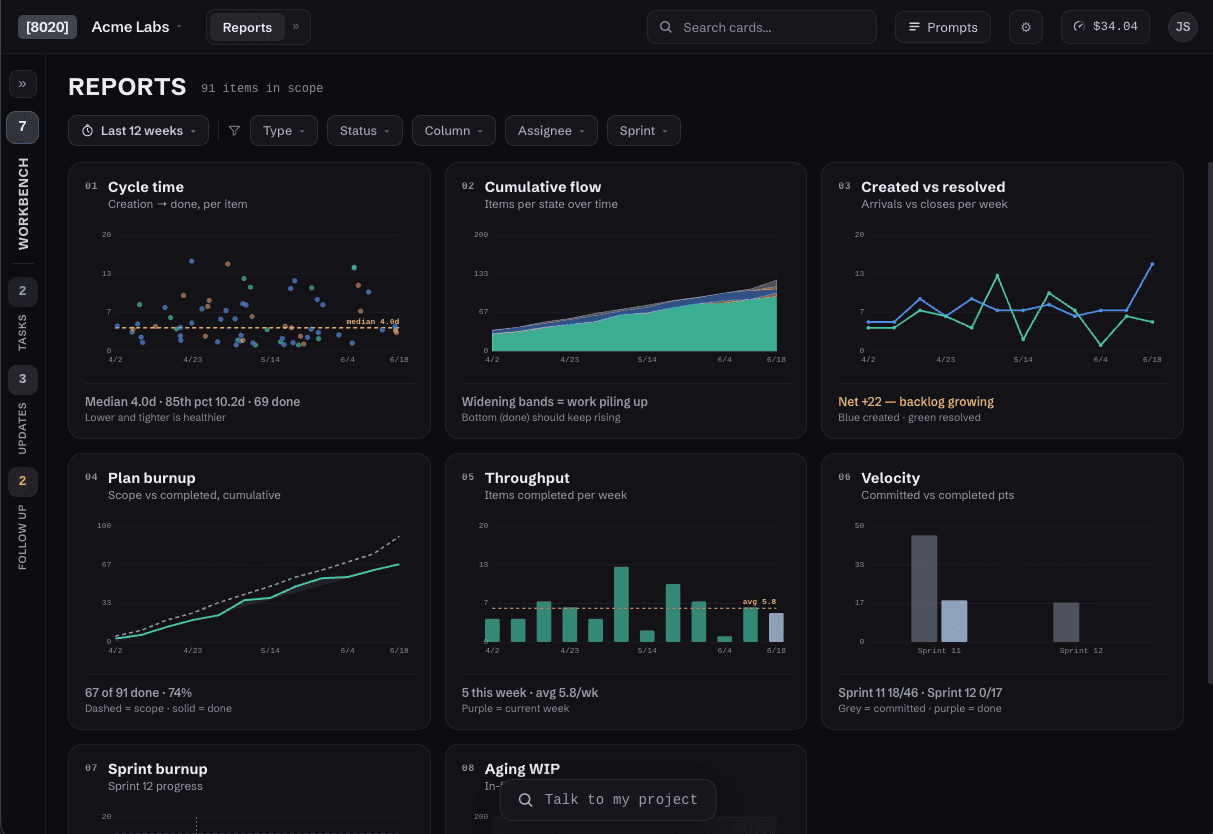Open the Assignee filter dropdown
The width and height of the screenshot is (1213, 834).
coord(551,131)
